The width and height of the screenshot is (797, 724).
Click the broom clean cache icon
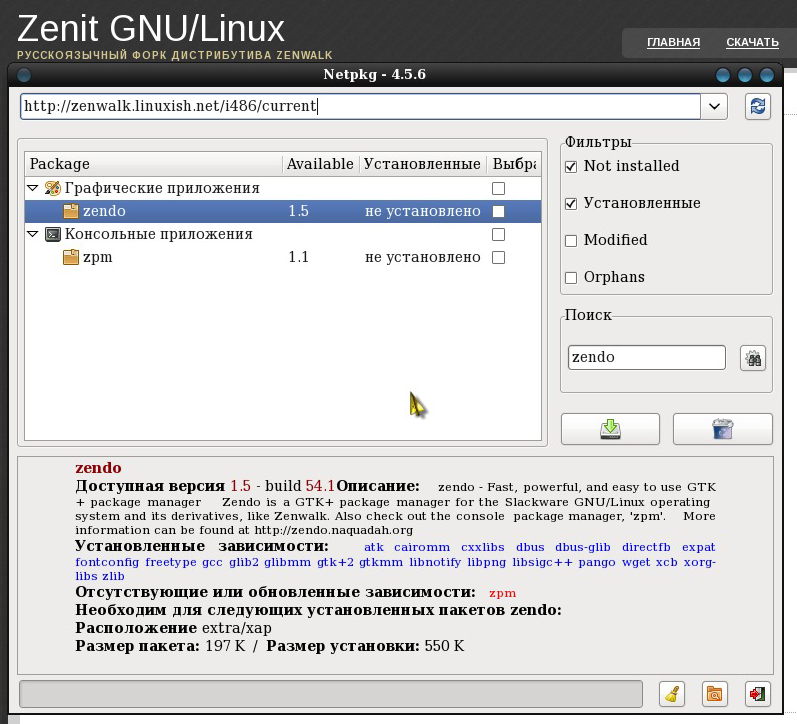click(x=671, y=694)
